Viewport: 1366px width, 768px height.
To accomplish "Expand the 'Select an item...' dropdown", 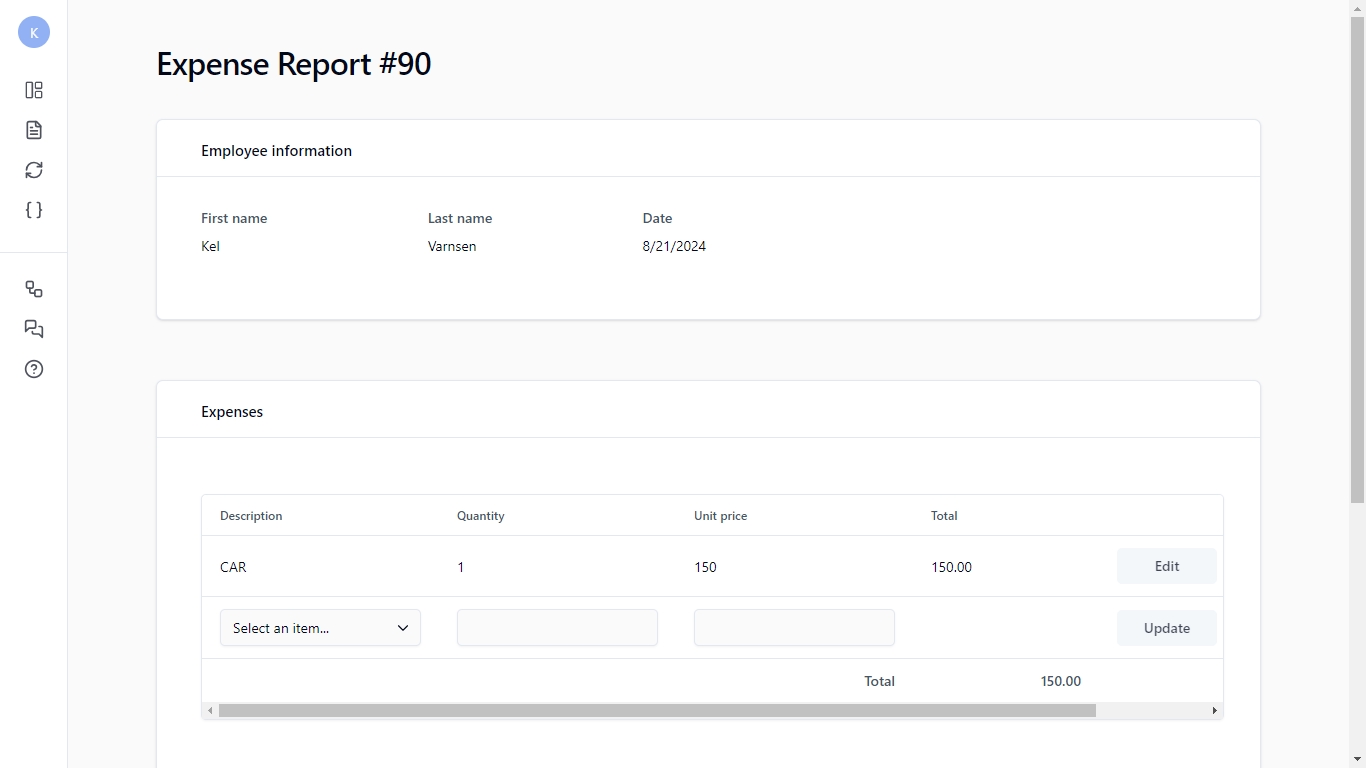I will [x=320, y=628].
